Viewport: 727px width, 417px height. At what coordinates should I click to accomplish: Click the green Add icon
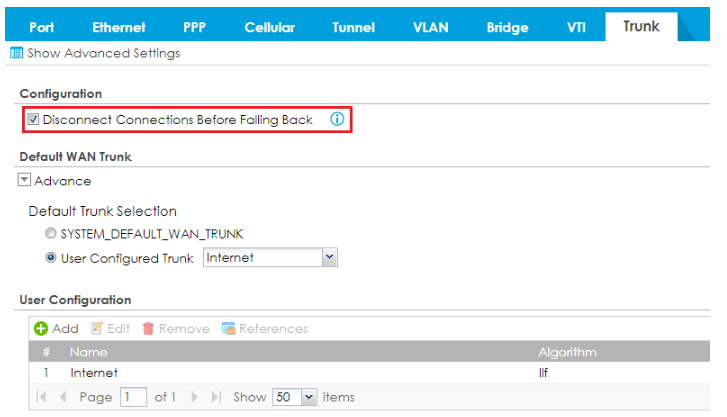tap(41, 328)
